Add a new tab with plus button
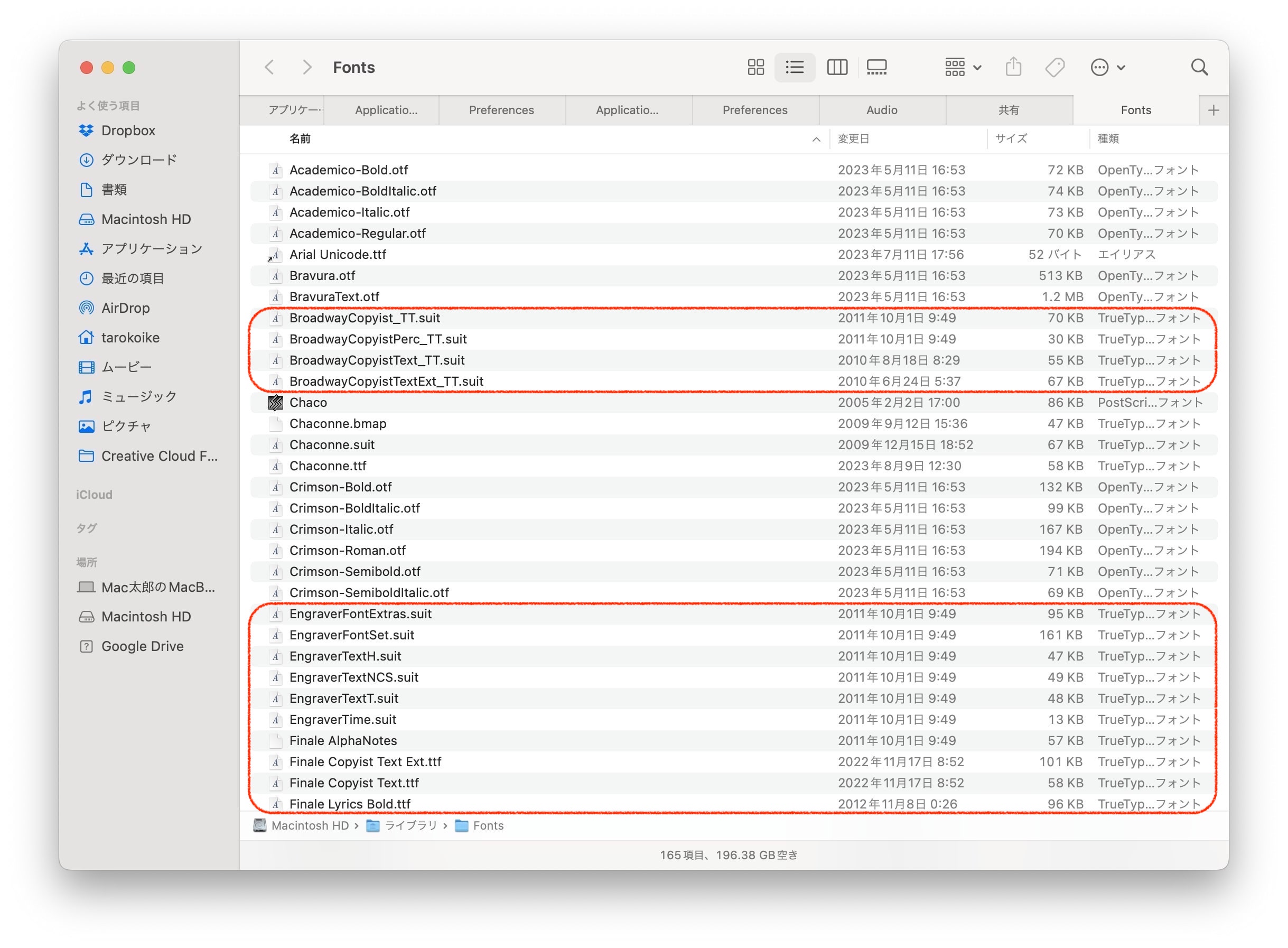This screenshot has width=1288, height=948. [x=1214, y=110]
